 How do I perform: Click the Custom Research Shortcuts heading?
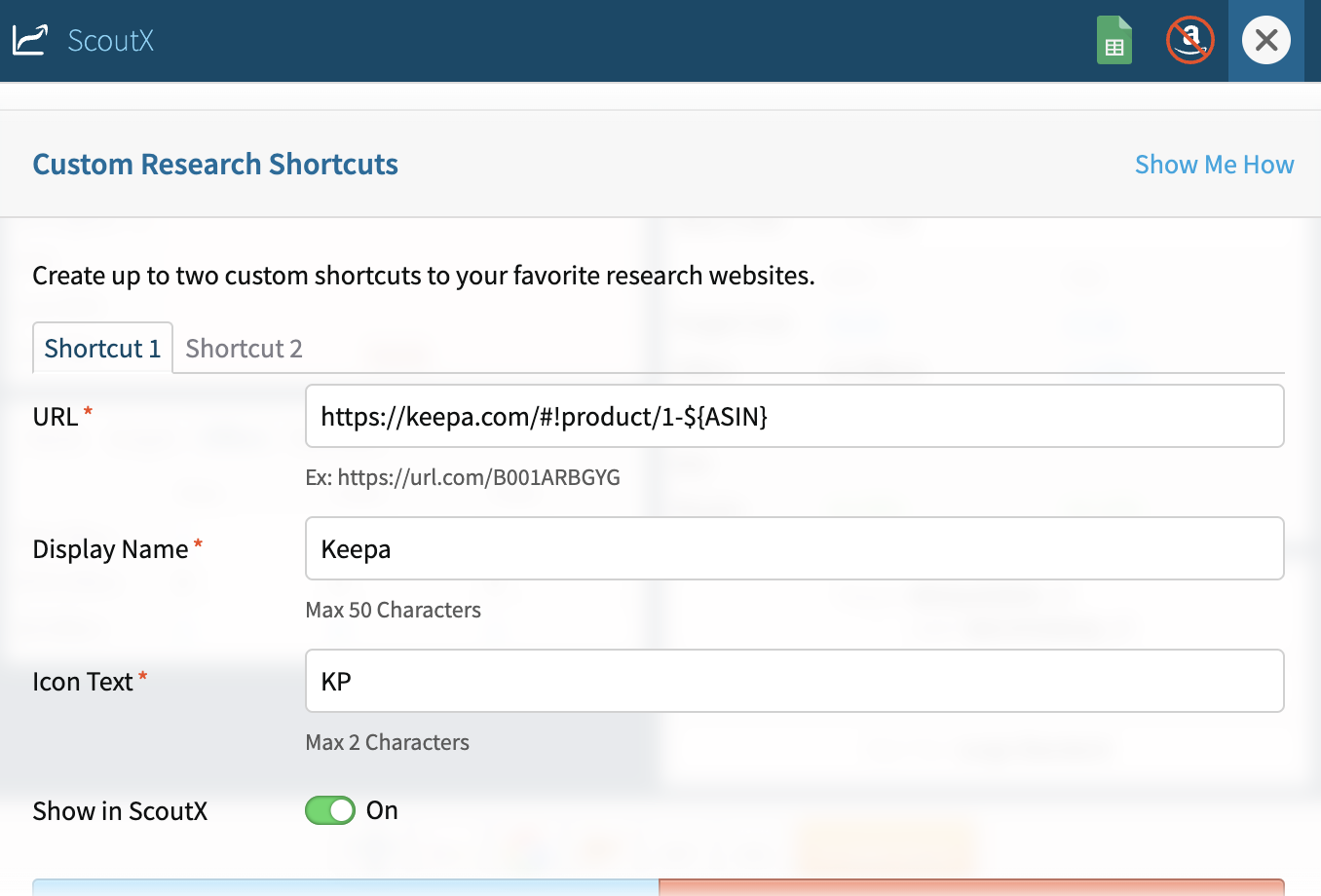[x=215, y=165]
